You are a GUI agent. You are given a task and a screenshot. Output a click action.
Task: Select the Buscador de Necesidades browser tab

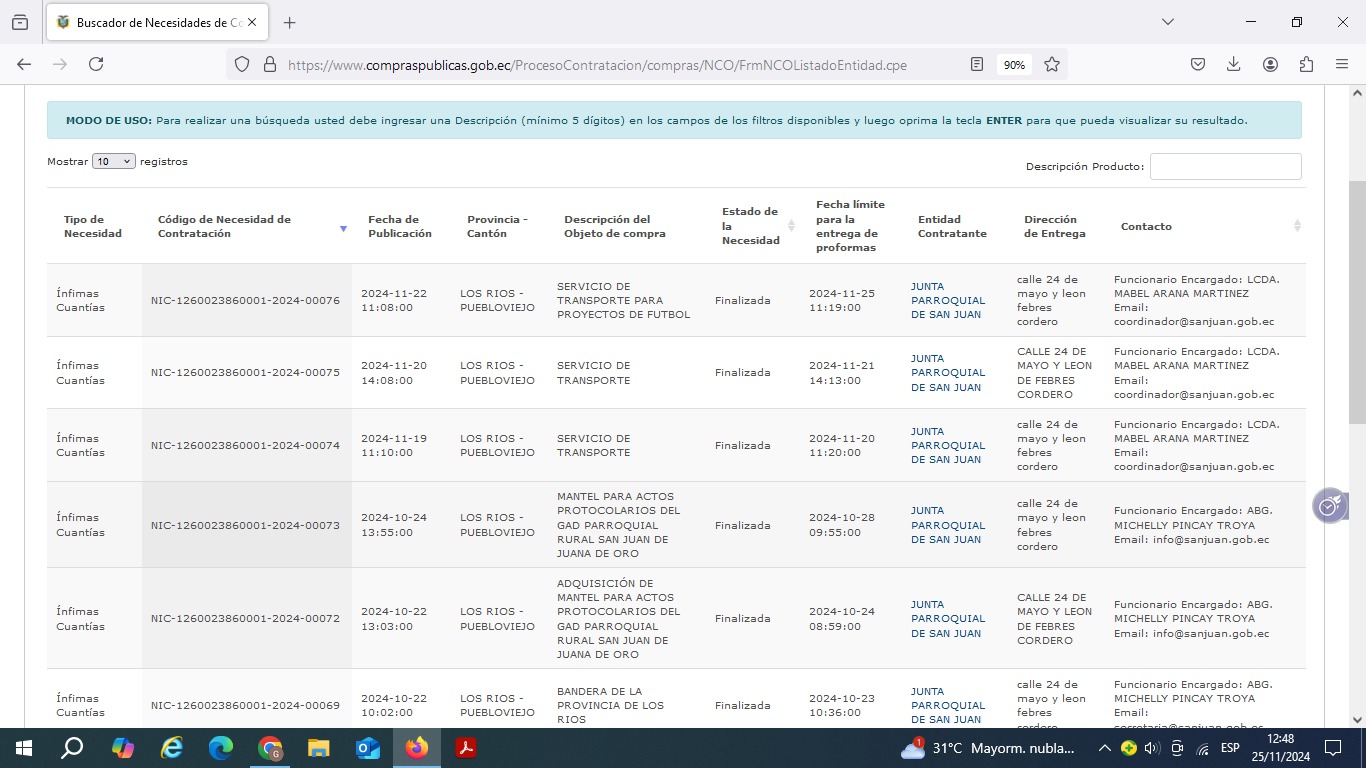coord(150,22)
